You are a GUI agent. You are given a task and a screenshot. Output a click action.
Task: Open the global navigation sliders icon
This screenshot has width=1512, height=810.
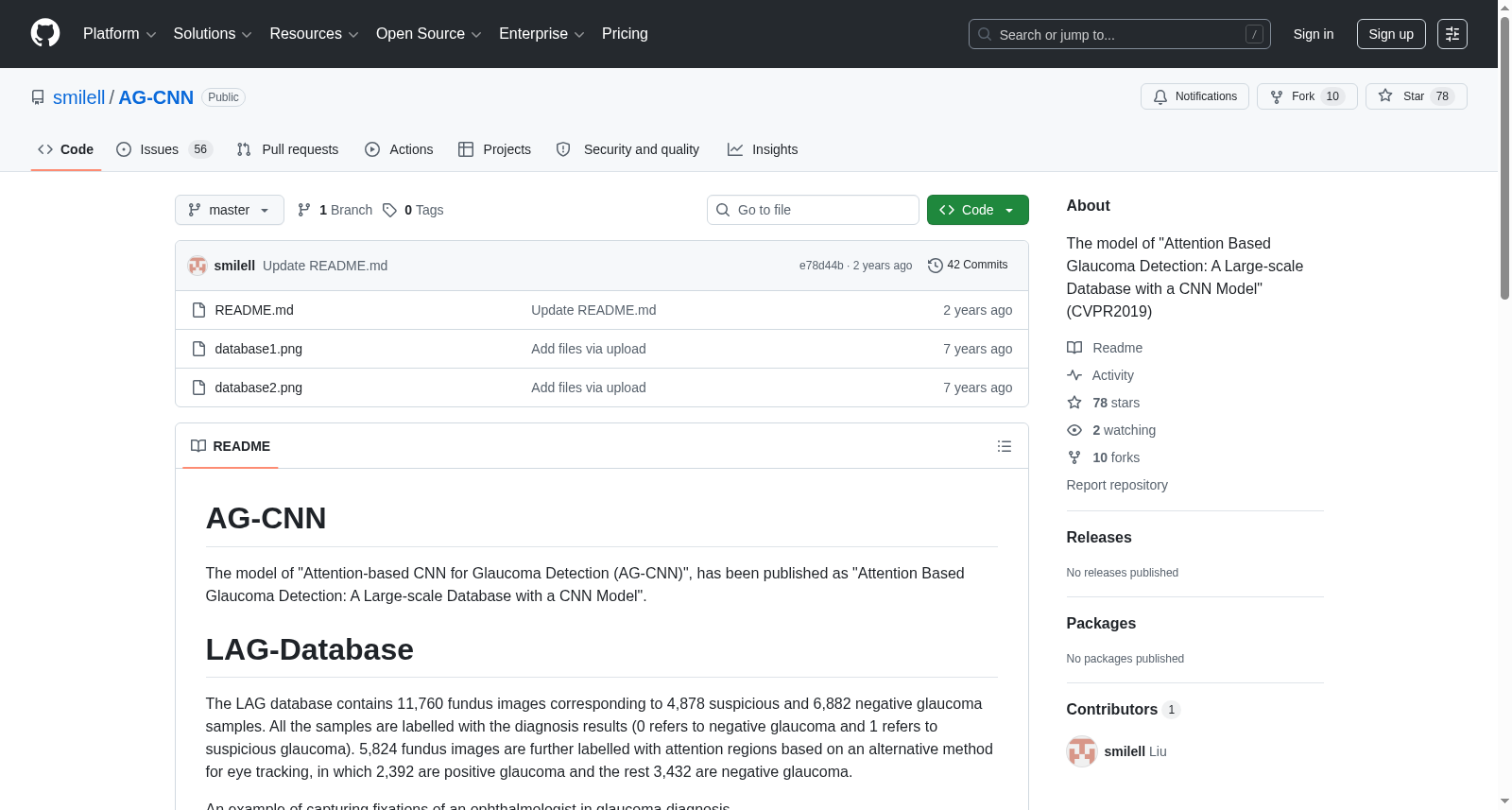click(x=1452, y=34)
